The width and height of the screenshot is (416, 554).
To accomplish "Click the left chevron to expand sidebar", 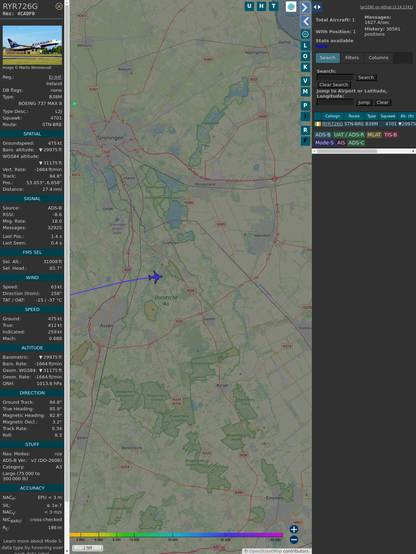I will [x=306, y=22].
